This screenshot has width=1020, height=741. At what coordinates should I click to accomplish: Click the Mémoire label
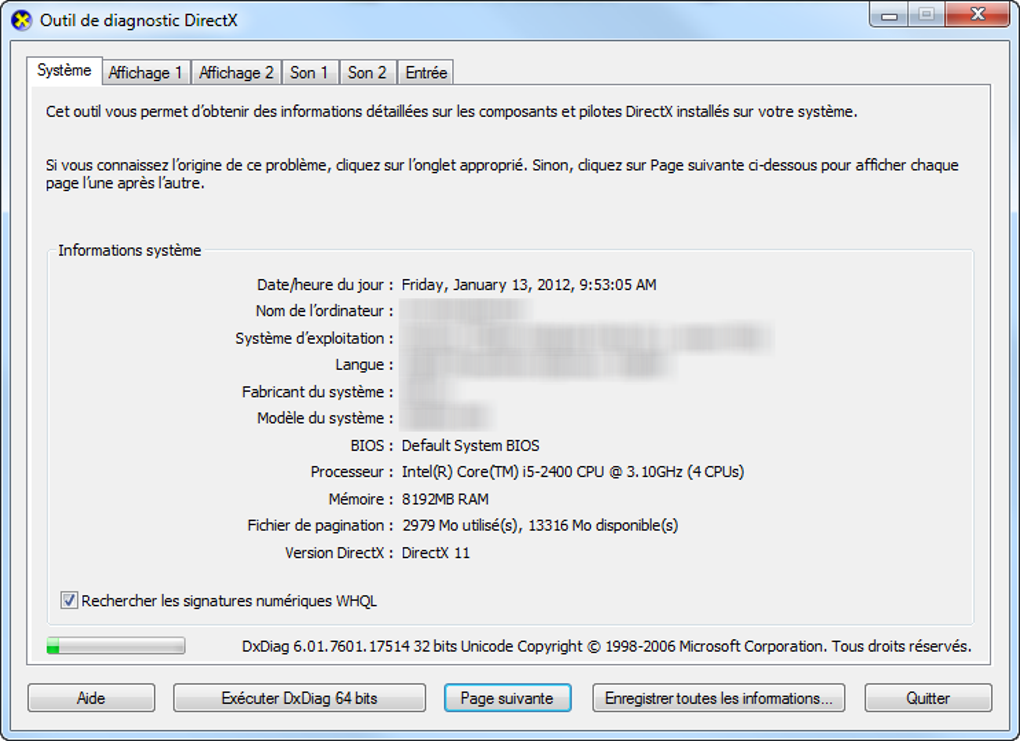coord(360,499)
